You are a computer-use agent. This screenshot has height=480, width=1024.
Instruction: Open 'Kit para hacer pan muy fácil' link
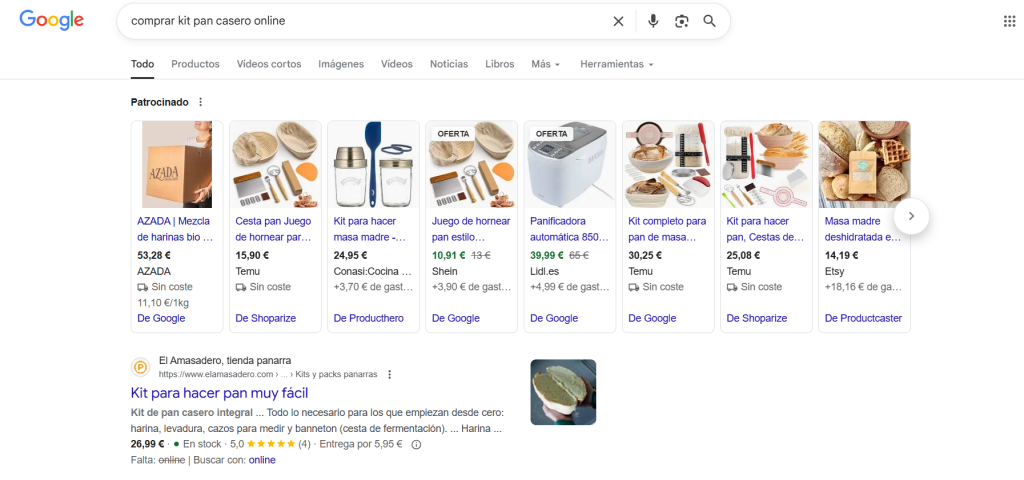[x=219, y=393]
